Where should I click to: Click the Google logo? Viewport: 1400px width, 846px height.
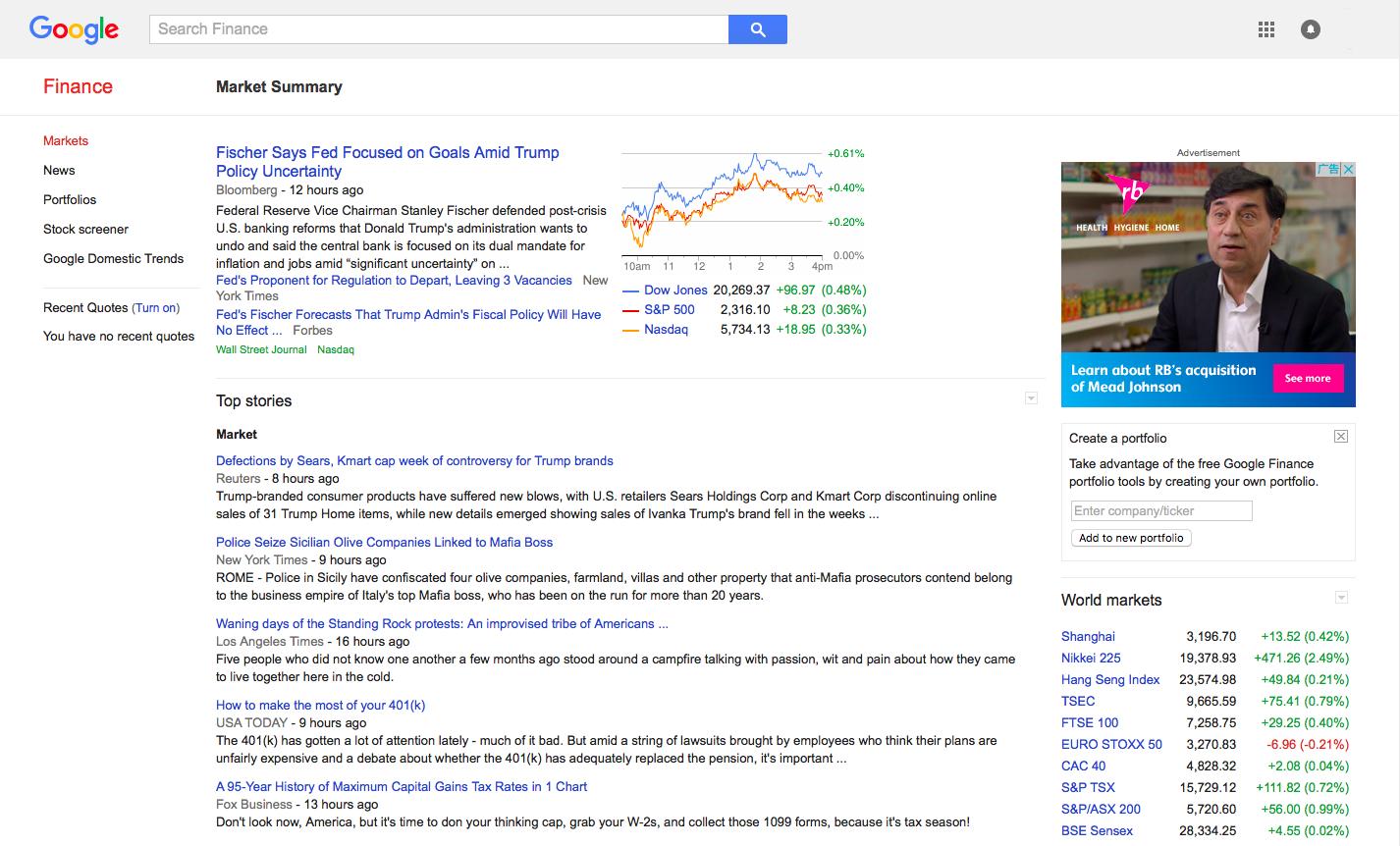coord(74,29)
